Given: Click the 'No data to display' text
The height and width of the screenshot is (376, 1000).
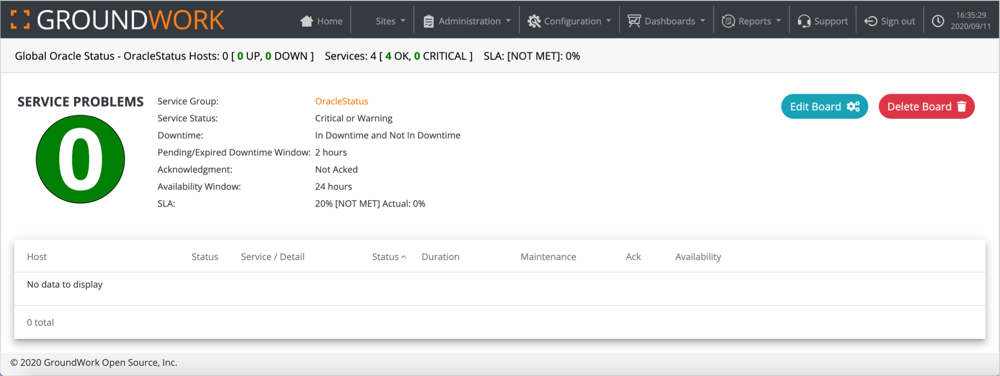Looking at the screenshot, I should (x=64, y=285).
